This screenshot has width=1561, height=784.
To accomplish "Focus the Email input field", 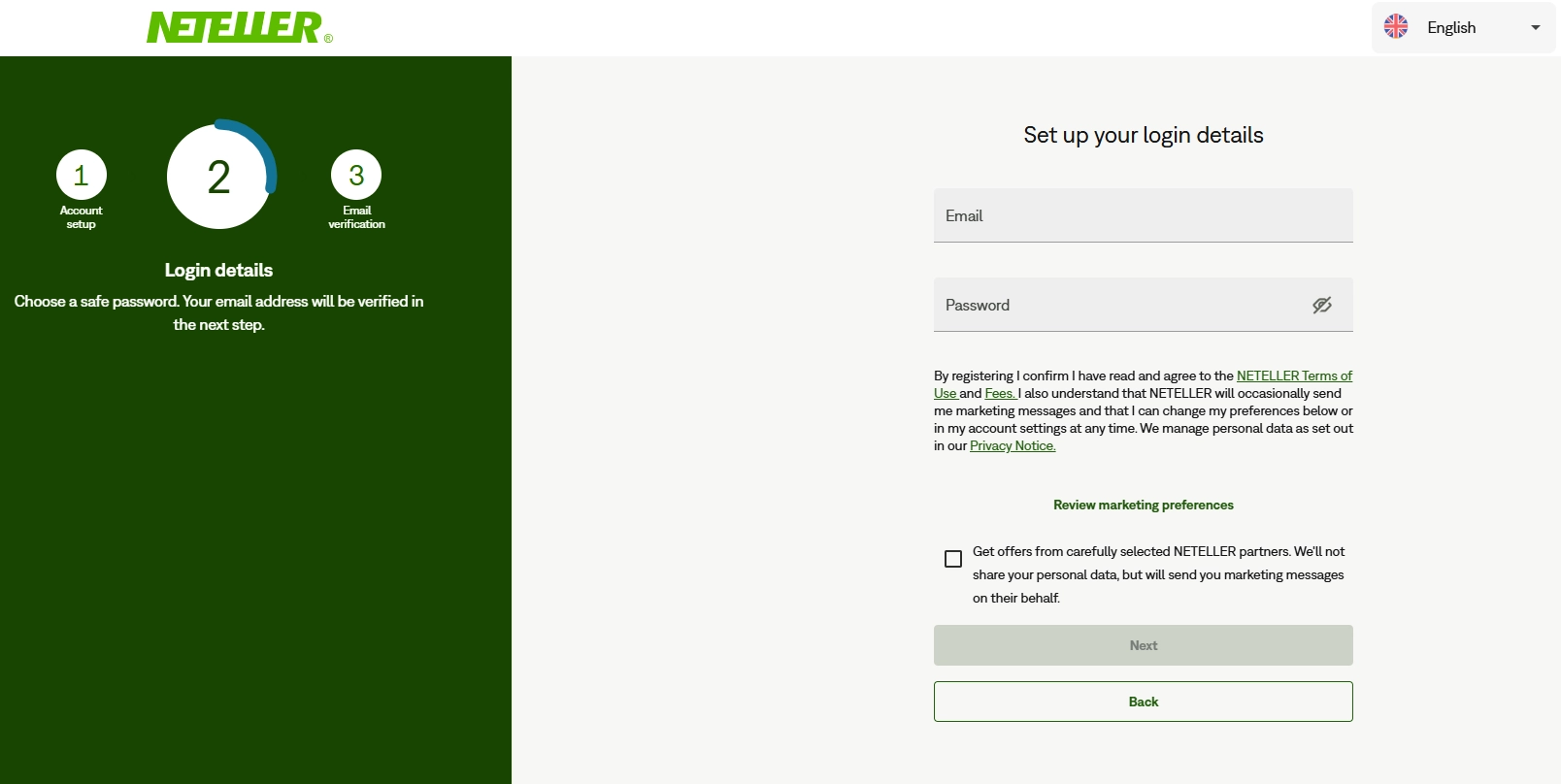I will pyautogui.click(x=1143, y=215).
